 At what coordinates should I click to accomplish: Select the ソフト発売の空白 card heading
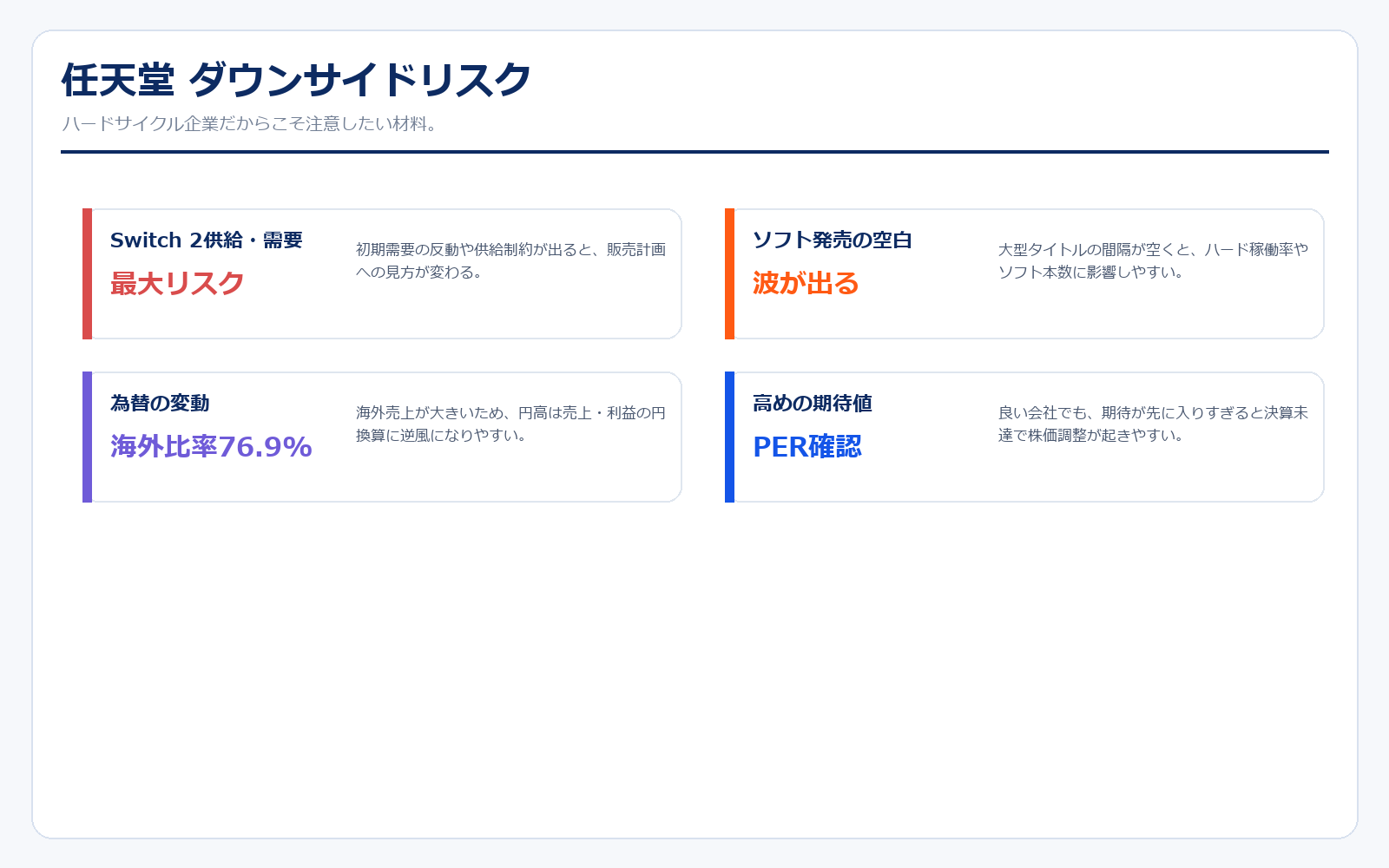point(833,240)
